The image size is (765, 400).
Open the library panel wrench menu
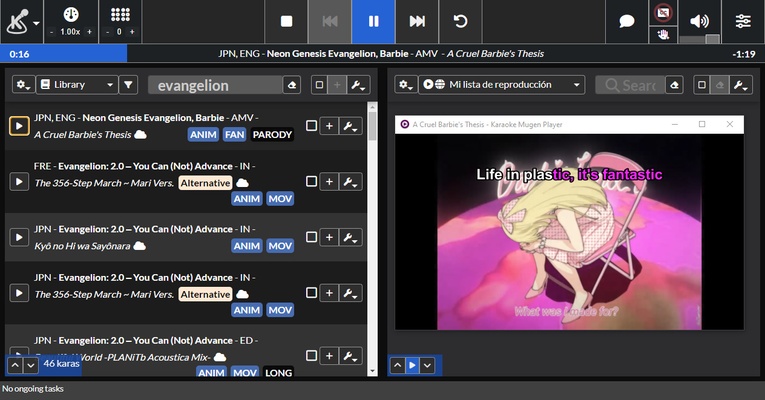click(x=358, y=85)
